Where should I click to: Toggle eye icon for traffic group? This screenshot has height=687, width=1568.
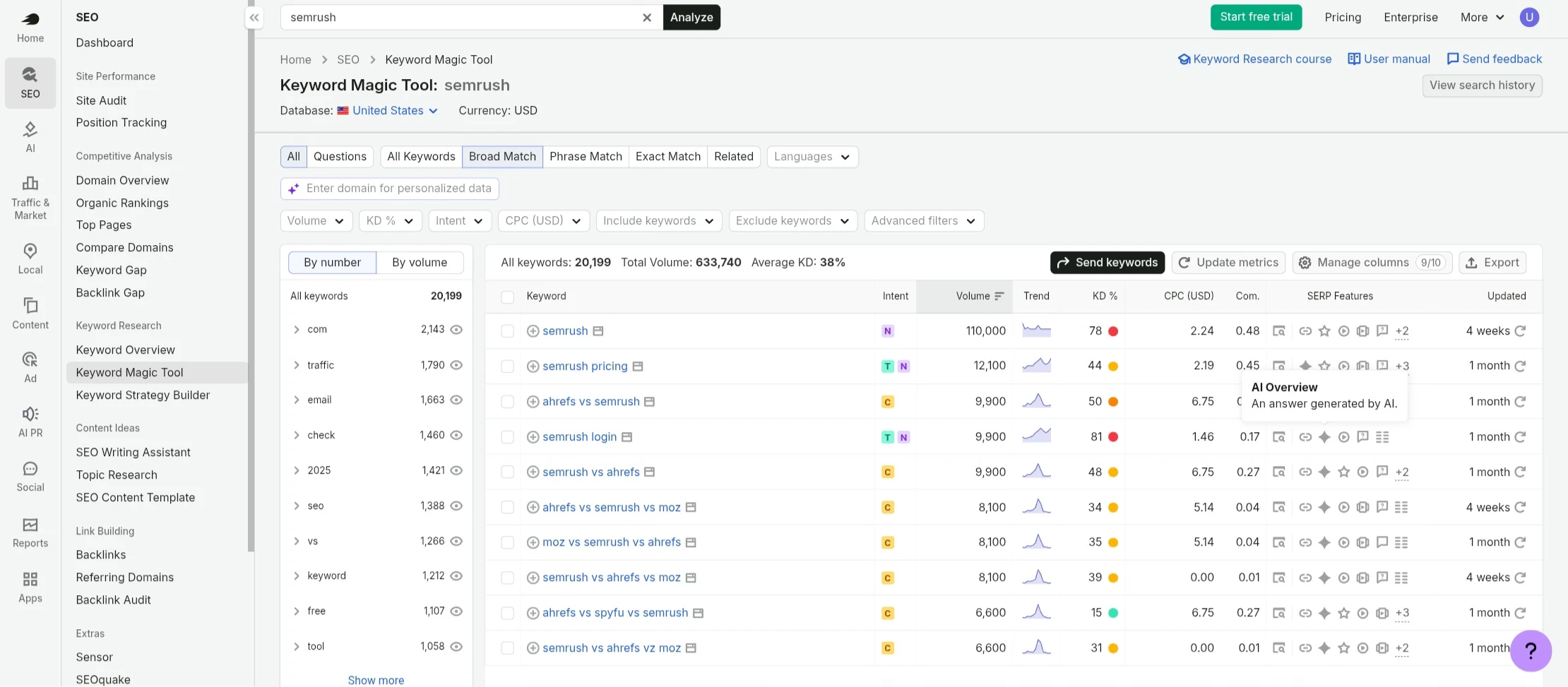pyautogui.click(x=456, y=365)
